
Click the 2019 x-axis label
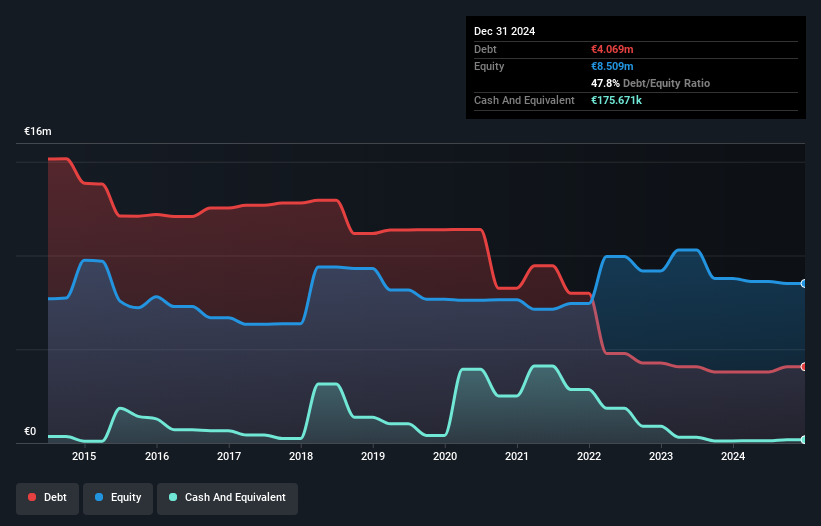click(373, 456)
